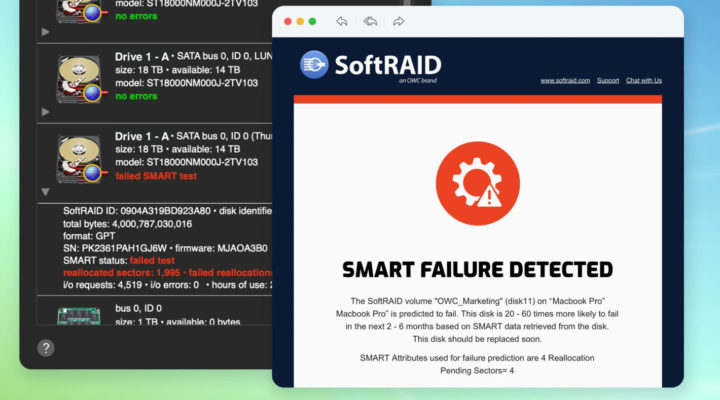Viewport: 720px width, 400px height.
Task: Click 'This disk should be replaced soon.' line
Action: (x=477, y=339)
